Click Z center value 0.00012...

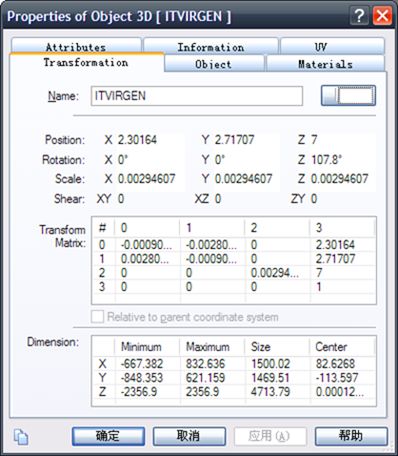point(340,392)
